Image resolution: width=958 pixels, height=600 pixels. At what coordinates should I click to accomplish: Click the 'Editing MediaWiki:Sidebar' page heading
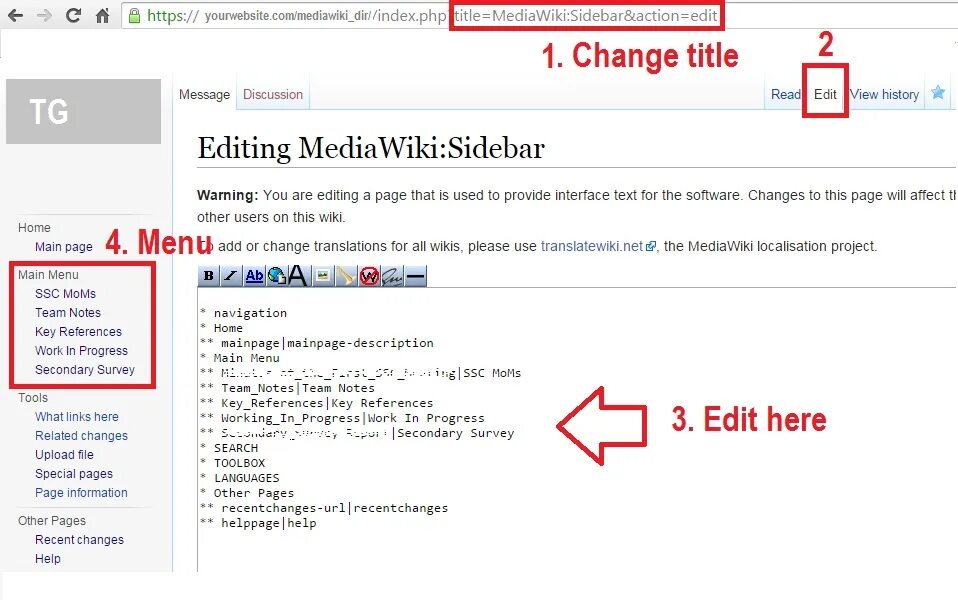pos(371,148)
